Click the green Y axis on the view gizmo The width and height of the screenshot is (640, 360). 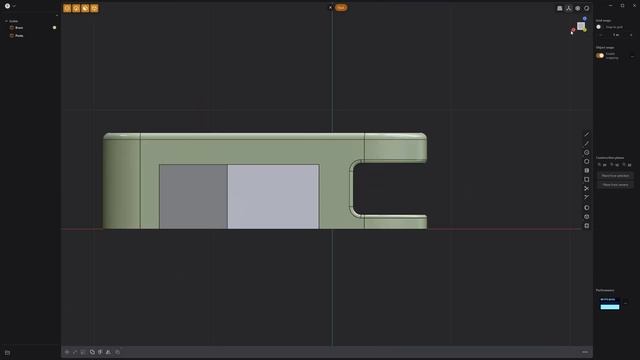coord(584,30)
